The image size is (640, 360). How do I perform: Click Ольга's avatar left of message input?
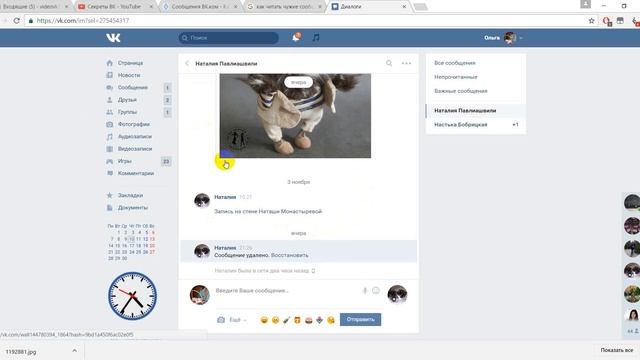pos(200,294)
